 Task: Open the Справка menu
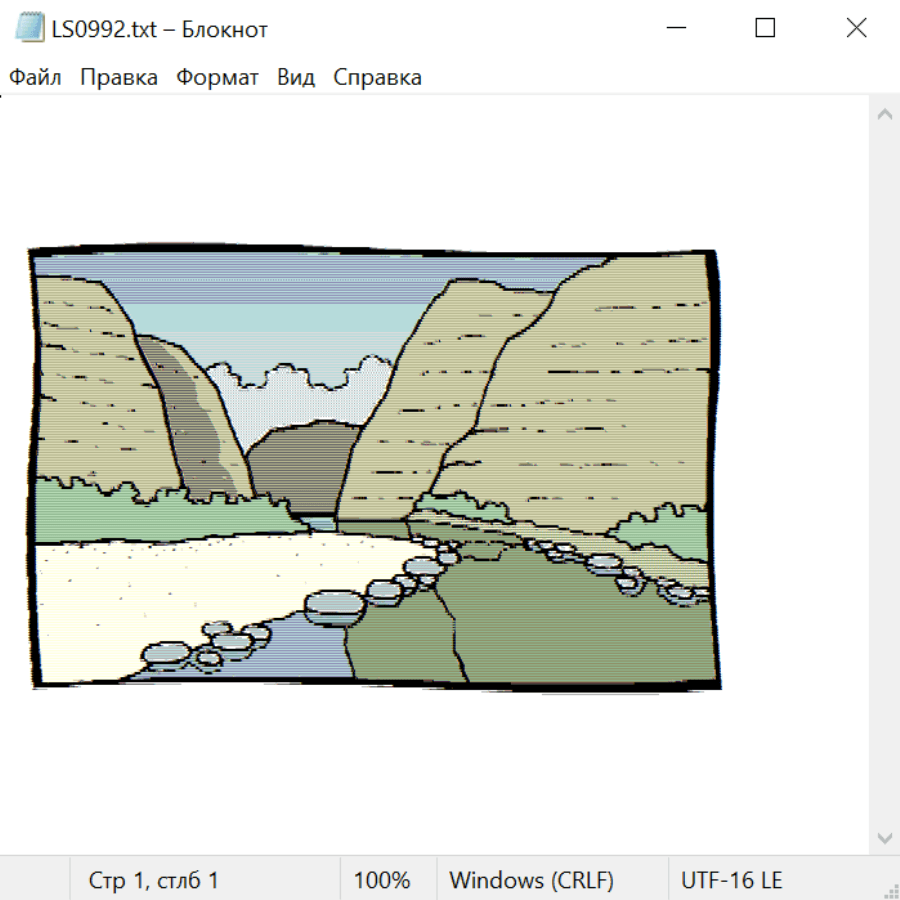click(377, 77)
